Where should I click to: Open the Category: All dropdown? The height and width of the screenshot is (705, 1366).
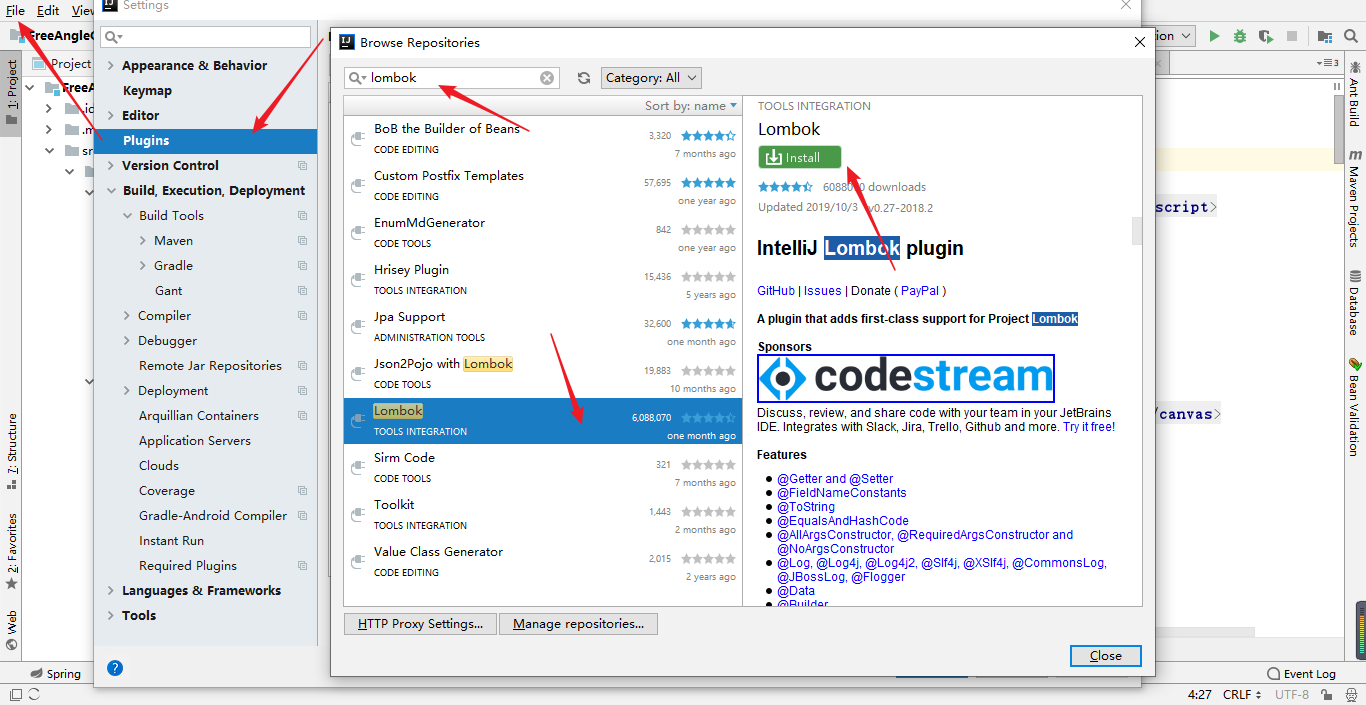[651, 78]
